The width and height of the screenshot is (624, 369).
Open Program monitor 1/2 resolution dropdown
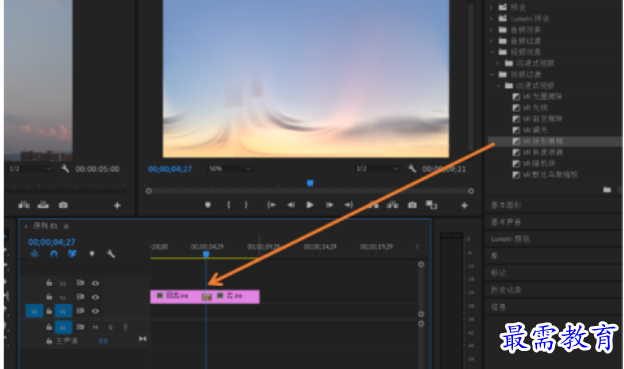click(376, 169)
